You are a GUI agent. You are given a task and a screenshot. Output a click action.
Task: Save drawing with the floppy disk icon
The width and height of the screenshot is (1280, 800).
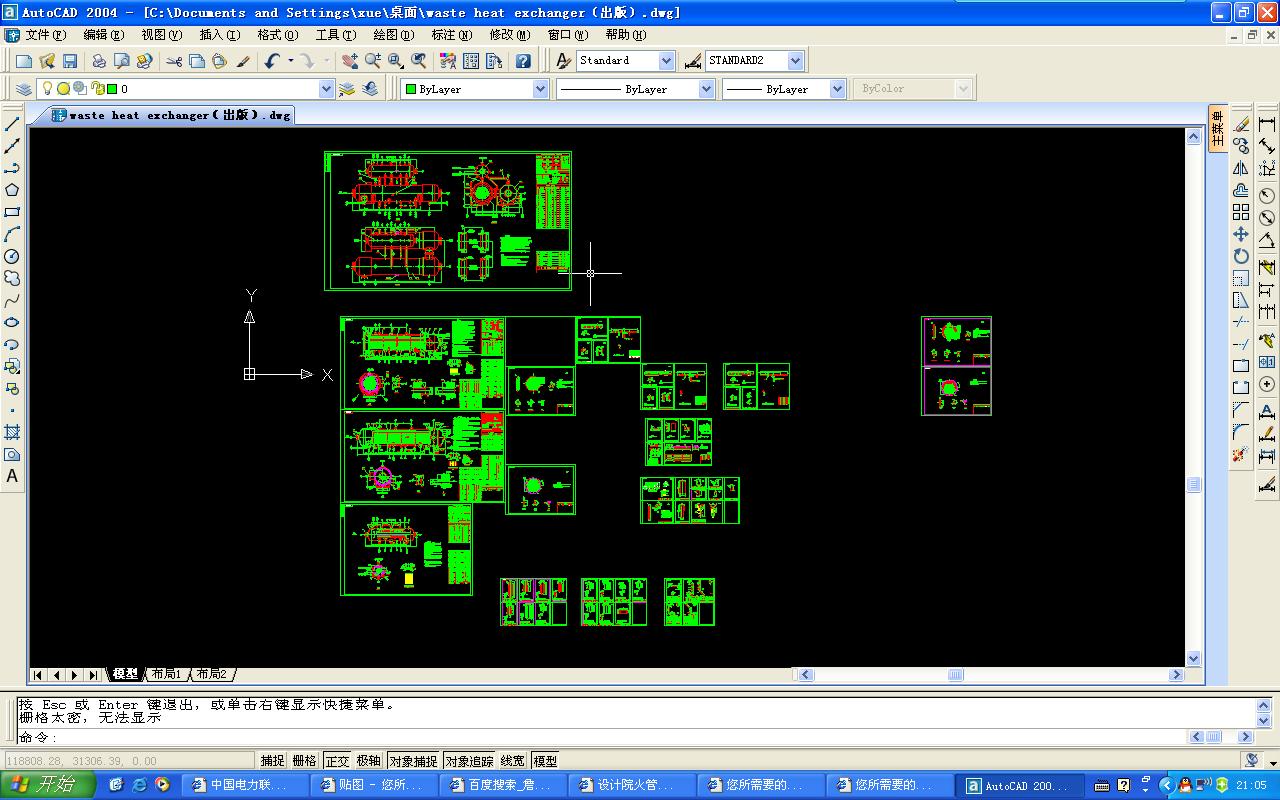click(x=70, y=61)
